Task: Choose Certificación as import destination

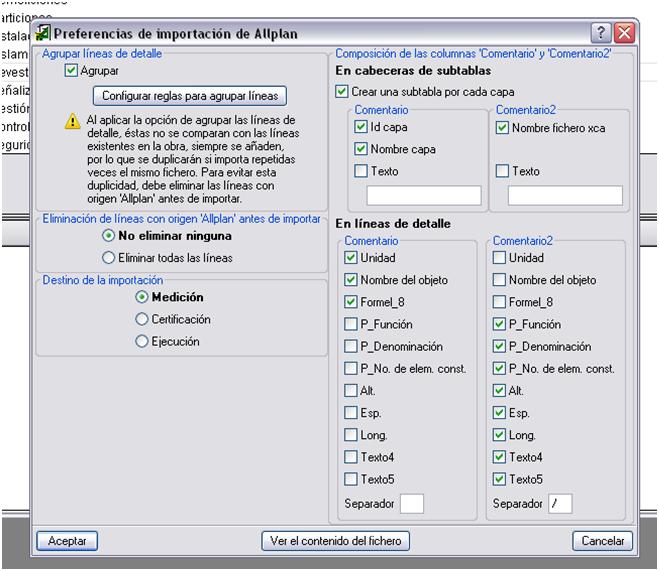Action: click(142, 319)
